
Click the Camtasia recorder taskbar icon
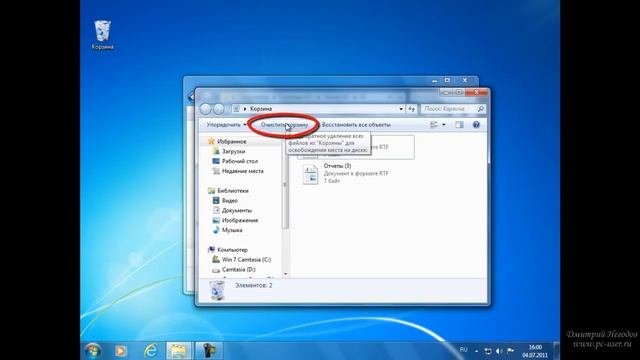click(209, 351)
